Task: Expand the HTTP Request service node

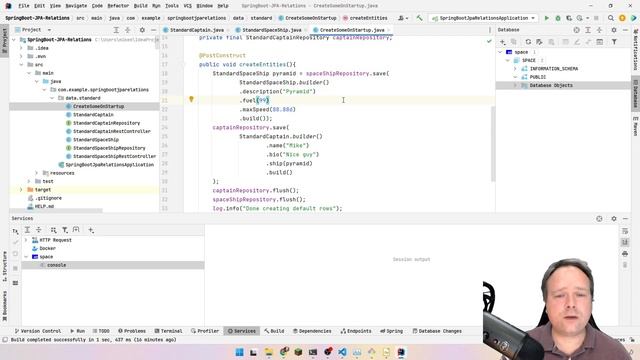Action: [x=27, y=240]
